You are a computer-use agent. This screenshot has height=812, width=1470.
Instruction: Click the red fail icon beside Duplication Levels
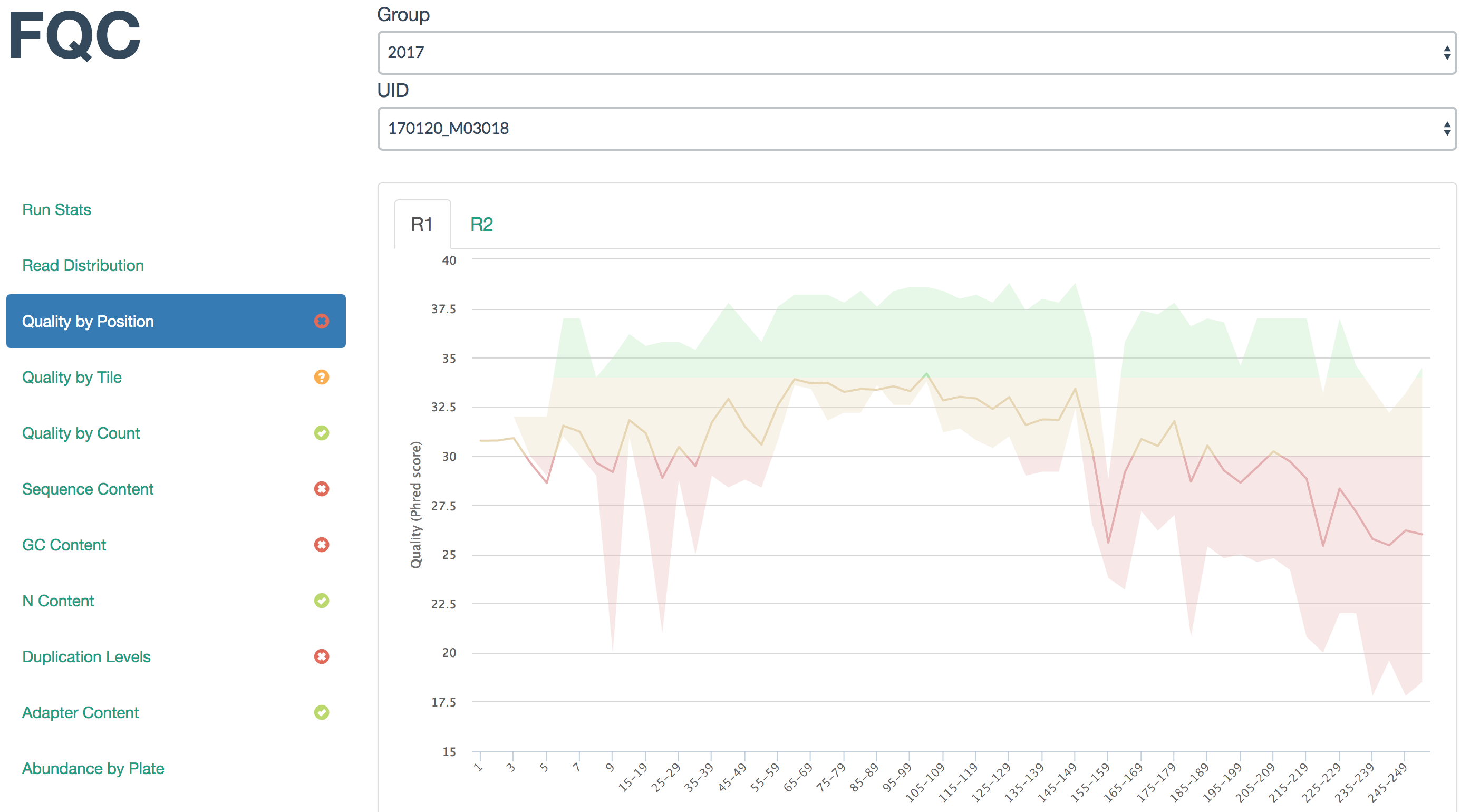tap(321, 657)
